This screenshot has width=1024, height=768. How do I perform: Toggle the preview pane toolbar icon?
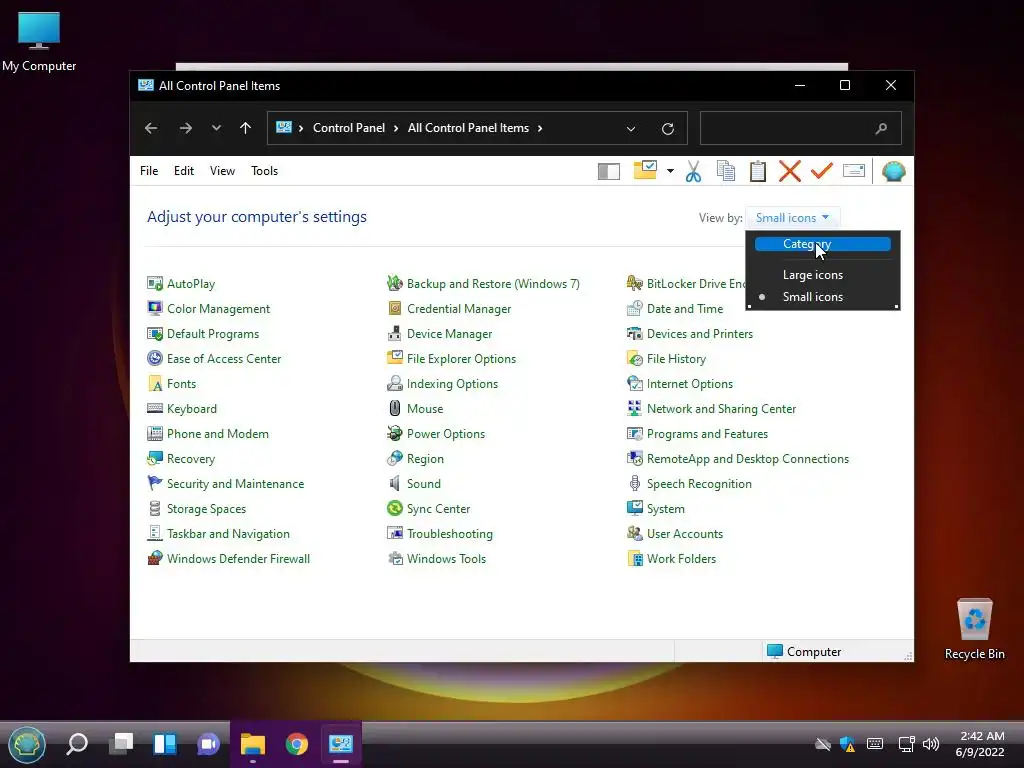point(609,171)
